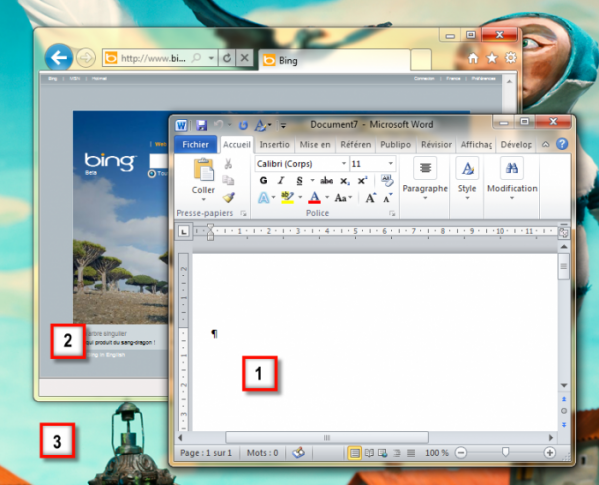Click the Undo arrow in Word's title bar
This screenshot has height=485, width=599.
(219, 124)
